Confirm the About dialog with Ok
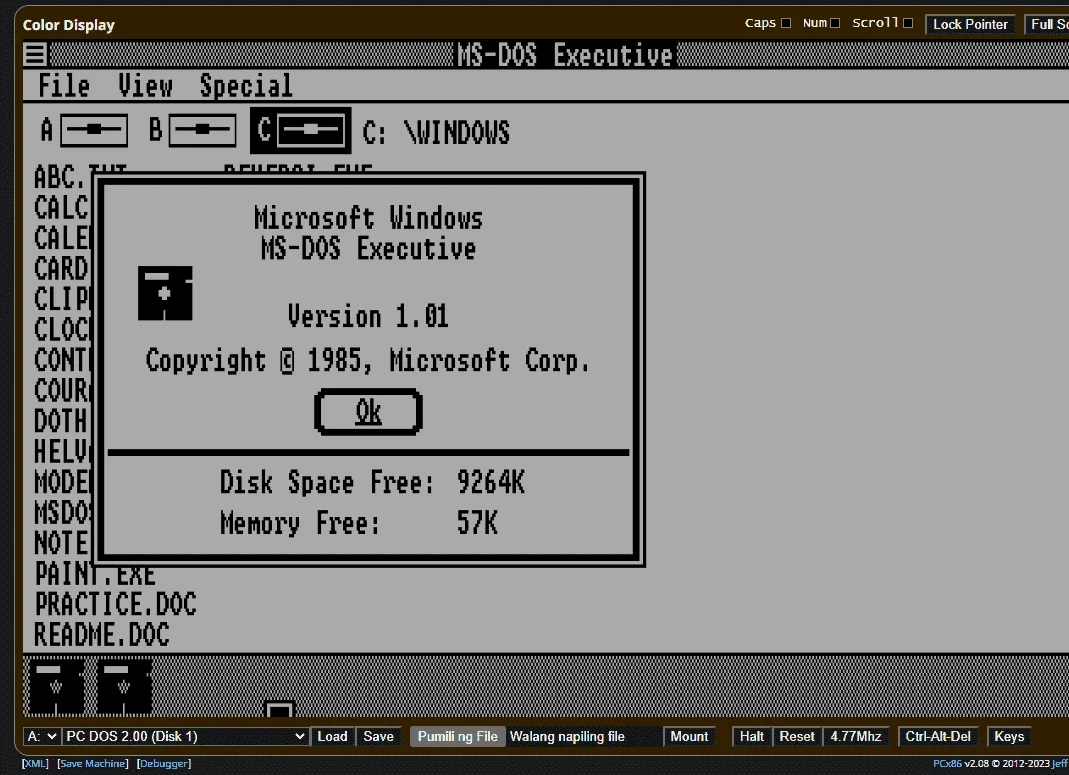This screenshot has height=775, width=1069. (x=368, y=412)
